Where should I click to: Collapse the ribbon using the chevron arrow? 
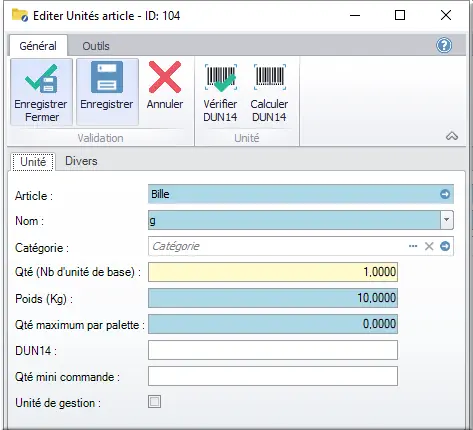(452, 136)
